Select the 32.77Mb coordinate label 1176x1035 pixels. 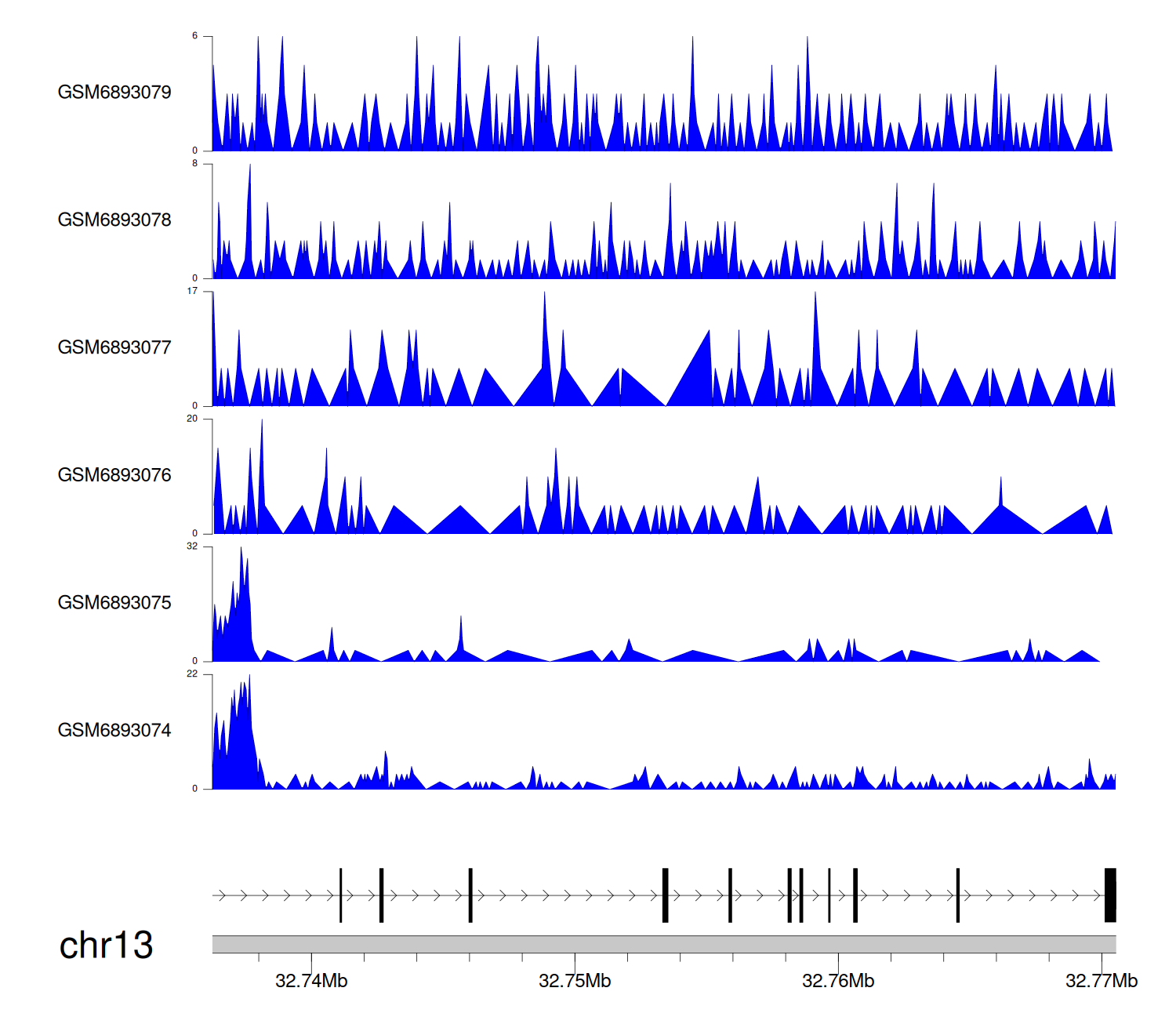1101,981
